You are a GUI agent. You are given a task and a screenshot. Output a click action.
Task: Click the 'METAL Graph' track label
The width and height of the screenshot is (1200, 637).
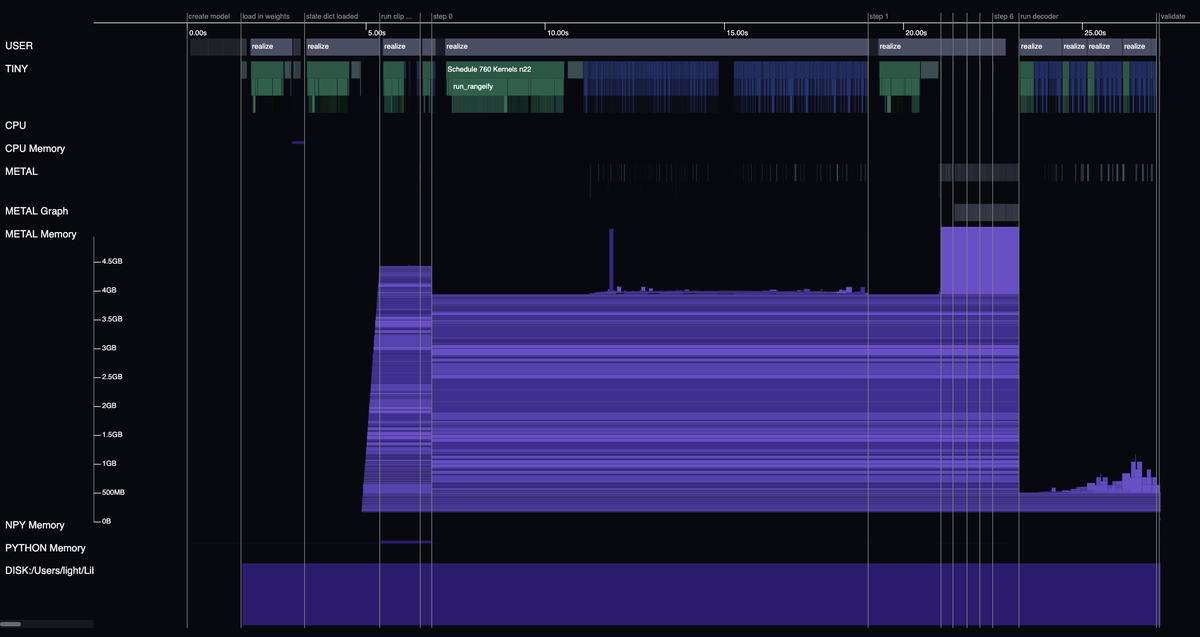coord(37,211)
